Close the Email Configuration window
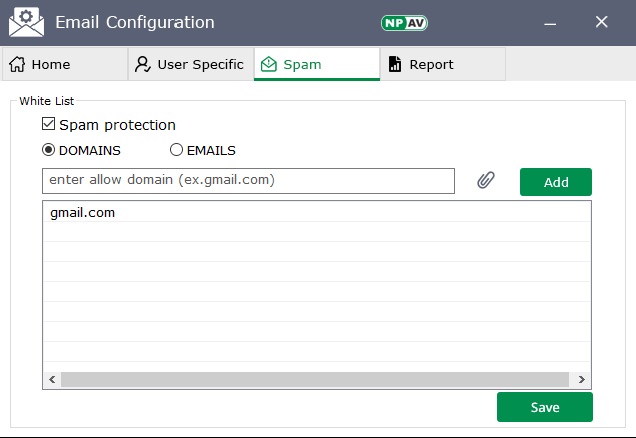This screenshot has height=438, width=636. pos(601,22)
